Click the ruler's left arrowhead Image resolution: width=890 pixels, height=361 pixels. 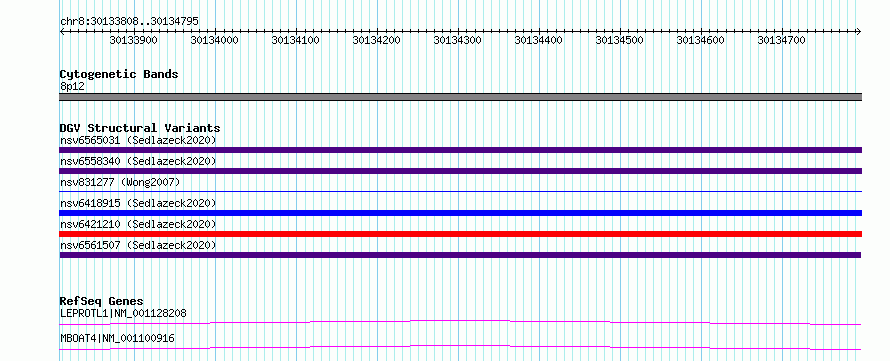(62, 32)
